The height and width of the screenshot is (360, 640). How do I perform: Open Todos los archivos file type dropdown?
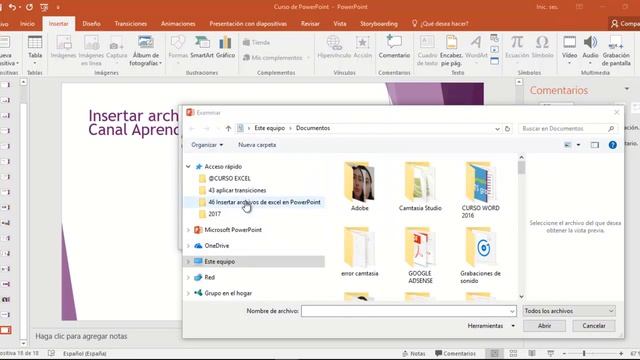click(569, 311)
